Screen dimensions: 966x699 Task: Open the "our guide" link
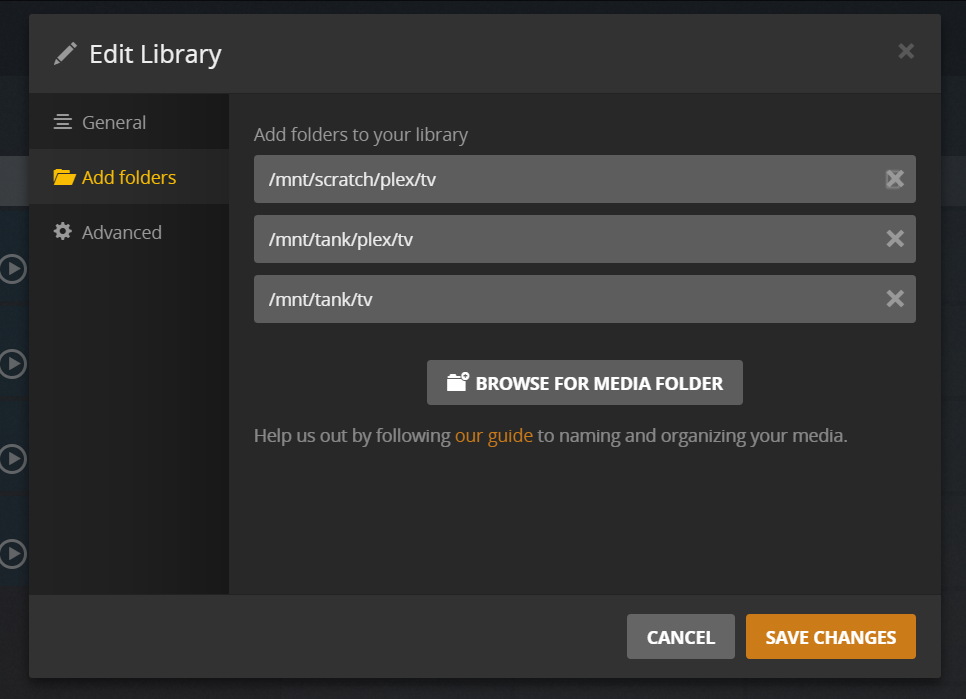pyautogui.click(x=494, y=436)
